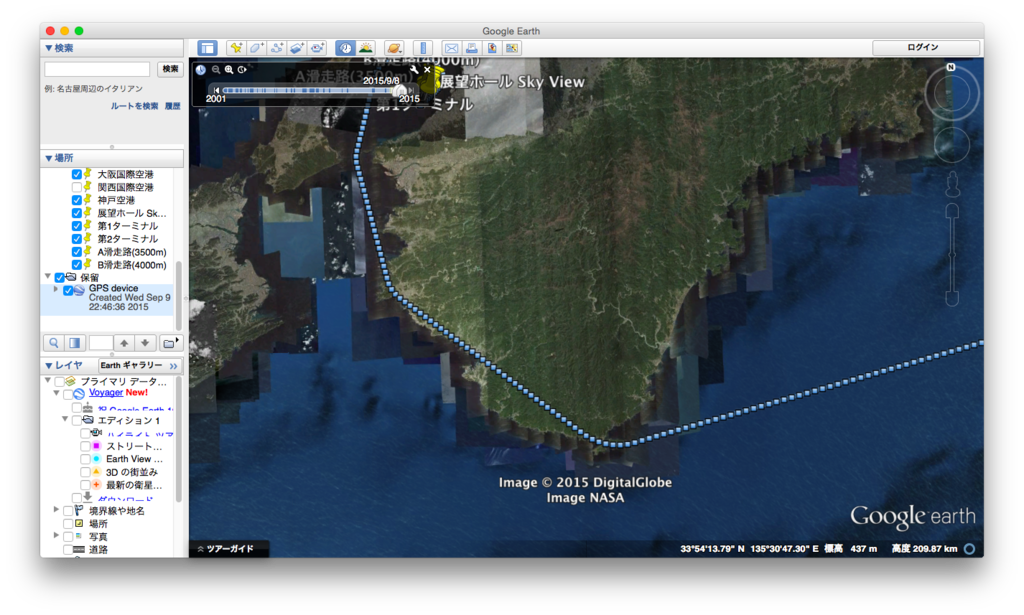Image resolution: width=1024 pixels, height=615 pixels.
Task: Enable the 3D の街並み layer
Action: (x=86, y=472)
